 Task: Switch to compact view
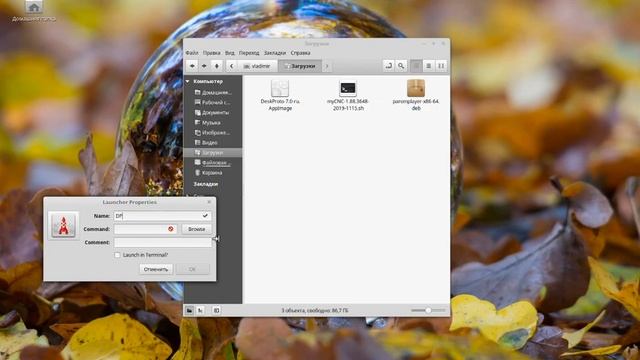(x=441, y=66)
